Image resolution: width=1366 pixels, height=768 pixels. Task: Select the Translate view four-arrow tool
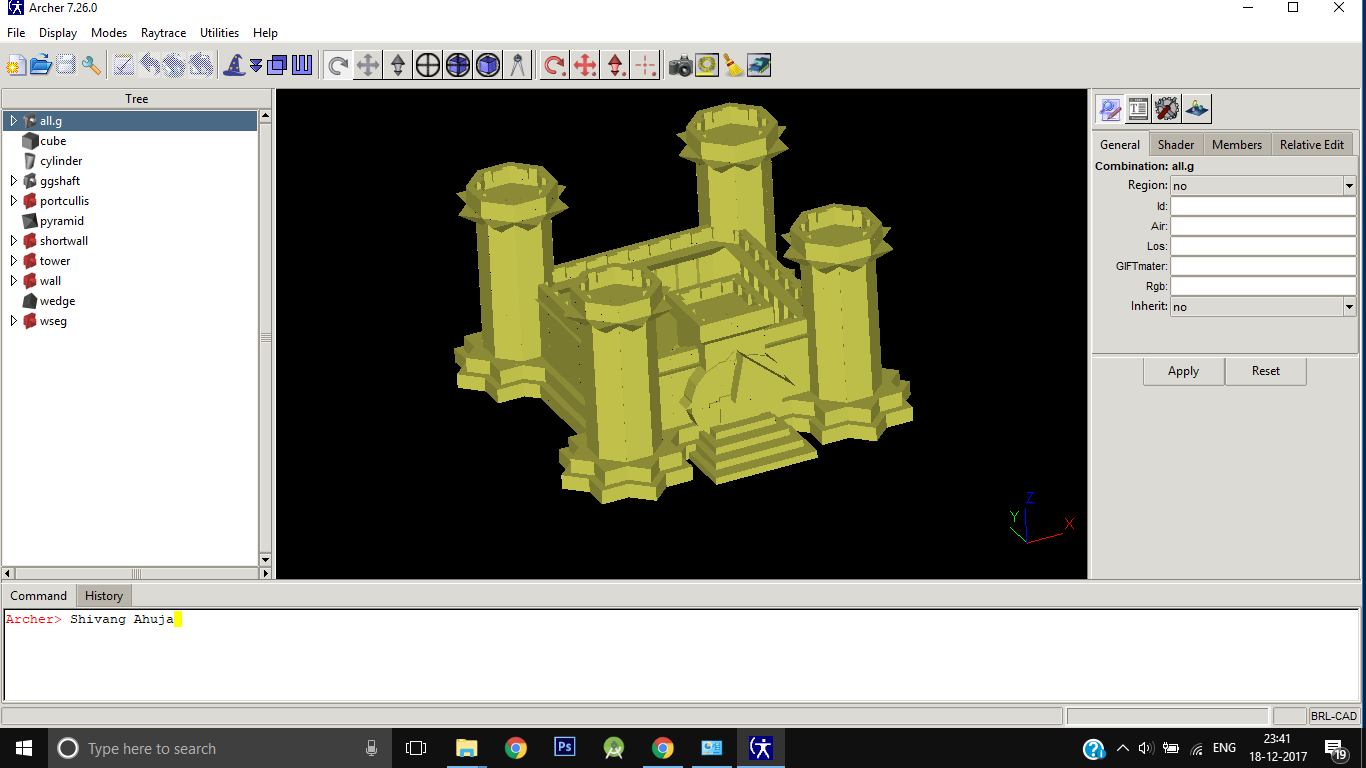[368, 66]
